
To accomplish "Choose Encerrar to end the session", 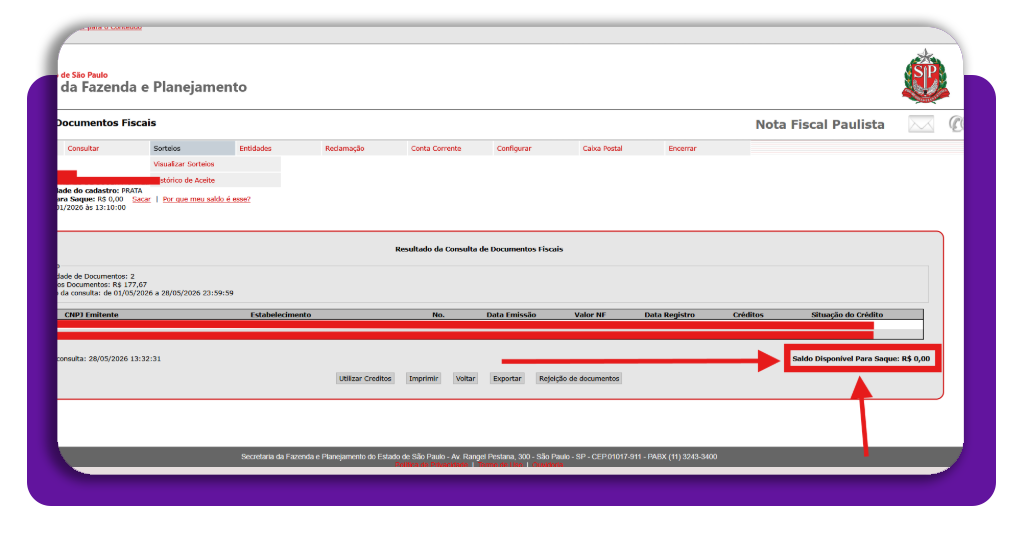I will pos(682,148).
